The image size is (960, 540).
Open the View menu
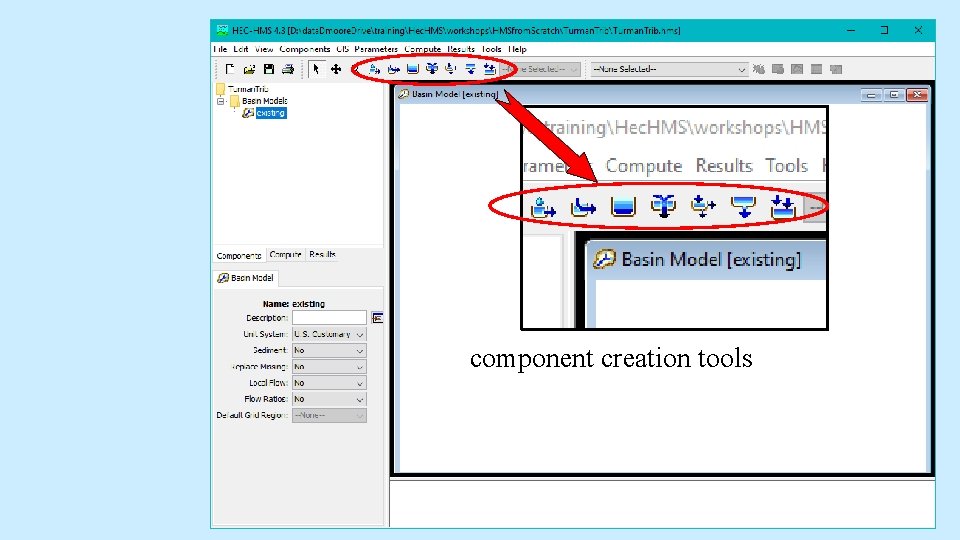[x=264, y=49]
